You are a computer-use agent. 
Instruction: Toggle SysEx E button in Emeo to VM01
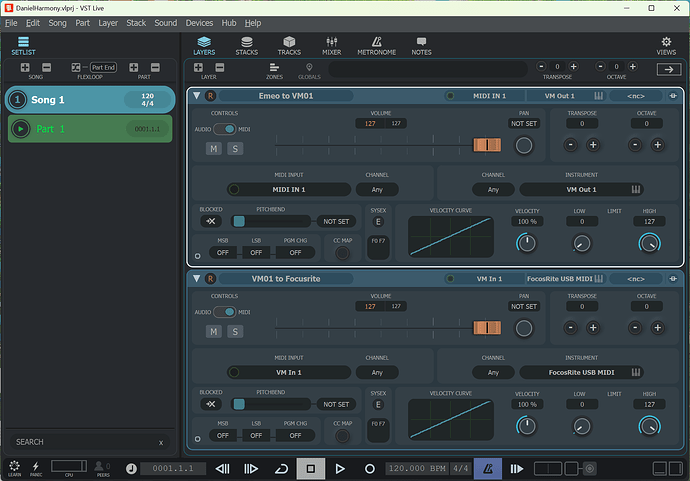pos(378,221)
